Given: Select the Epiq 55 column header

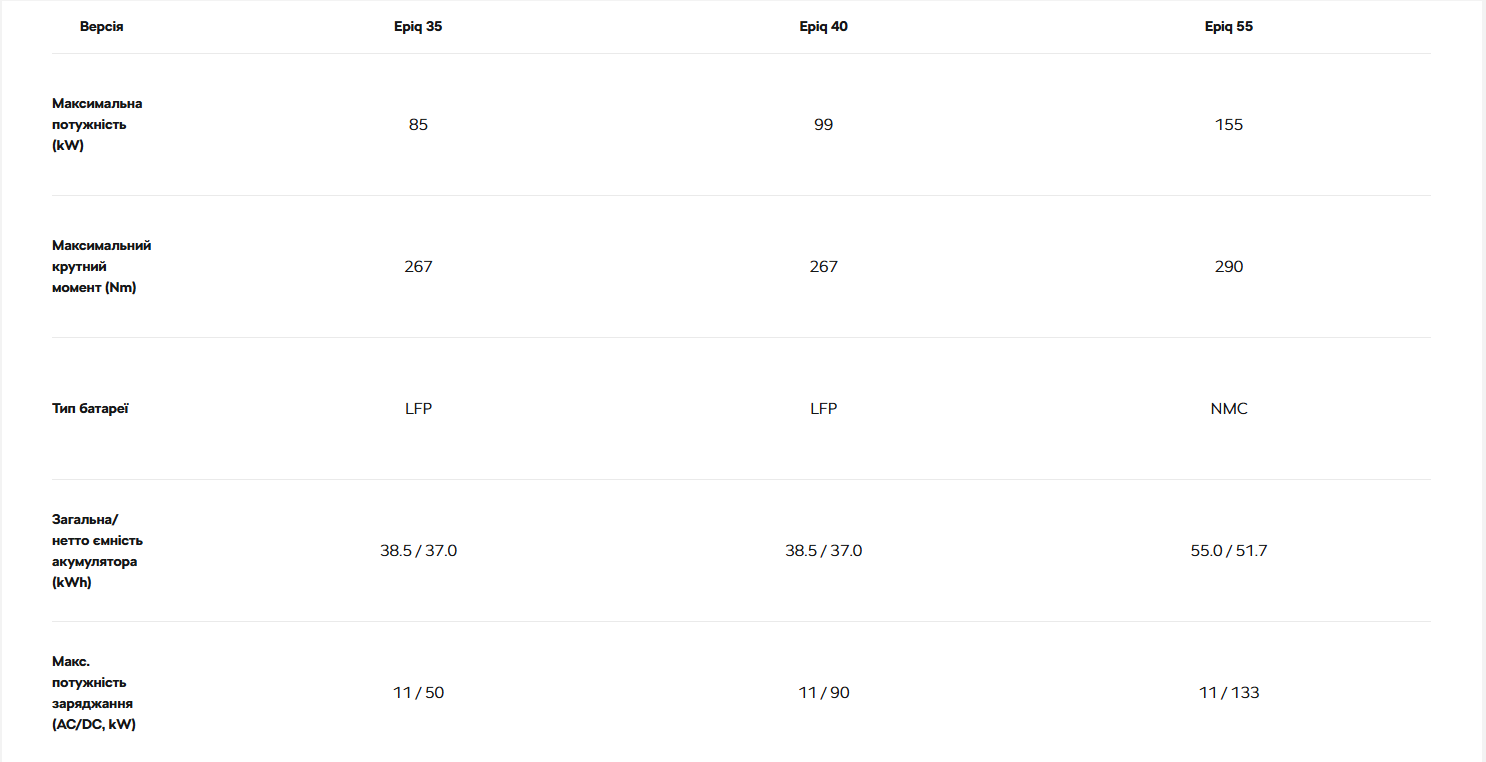Looking at the screenshot, I should (1228, 27).
